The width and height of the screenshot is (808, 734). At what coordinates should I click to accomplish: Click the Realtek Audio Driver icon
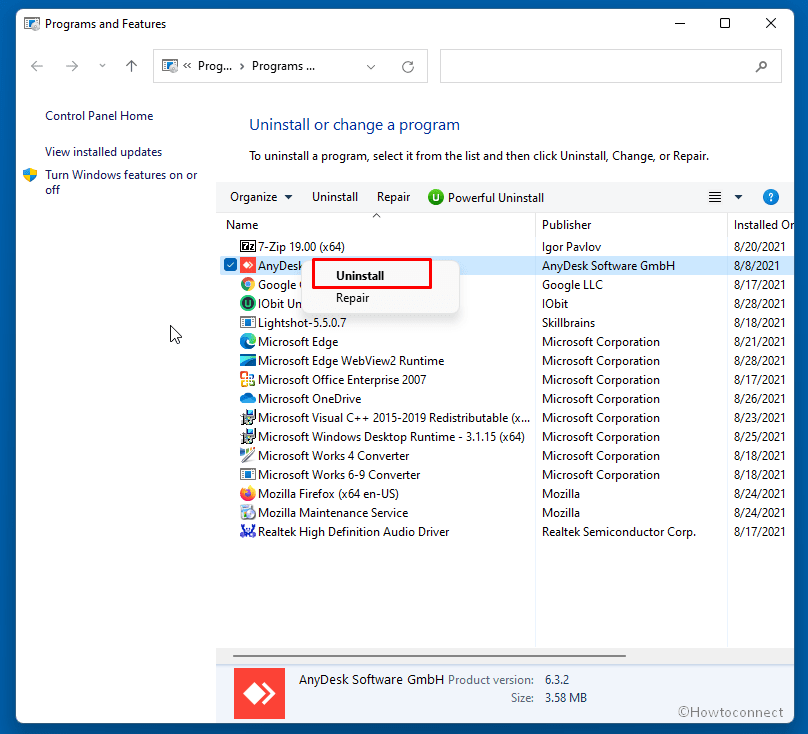pyautogui.click(x=248, y=531)
